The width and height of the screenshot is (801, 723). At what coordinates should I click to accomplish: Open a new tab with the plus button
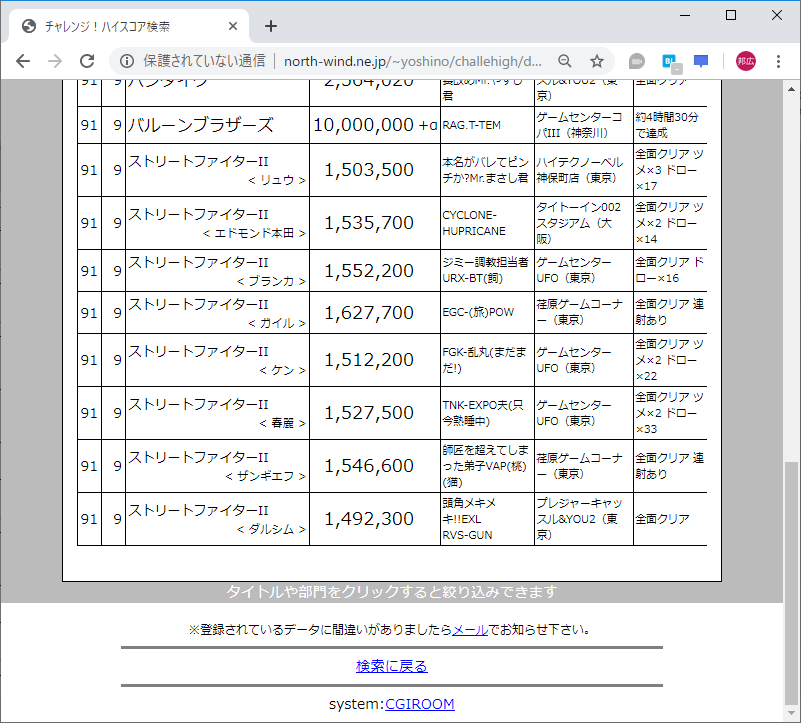pyautogui.click(x=271, y=26)
